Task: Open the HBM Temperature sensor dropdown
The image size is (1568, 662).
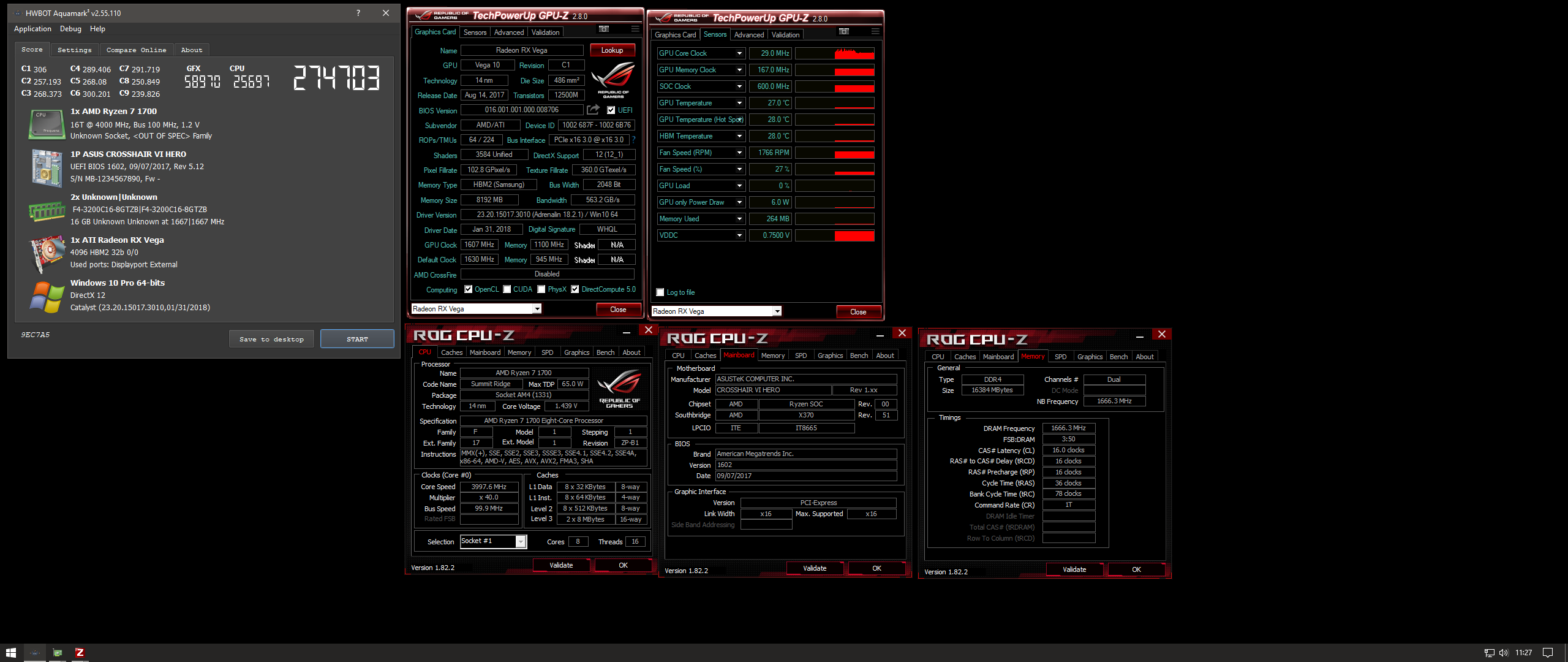Action: [x=739, y=136]
